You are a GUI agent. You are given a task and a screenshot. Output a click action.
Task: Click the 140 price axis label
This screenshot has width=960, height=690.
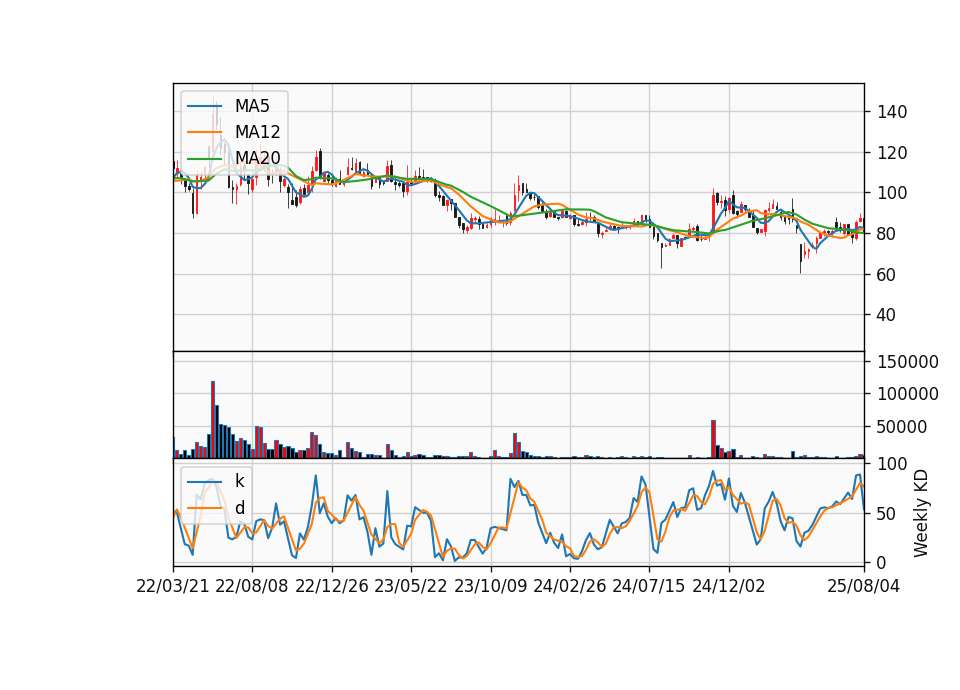point(892,112)
